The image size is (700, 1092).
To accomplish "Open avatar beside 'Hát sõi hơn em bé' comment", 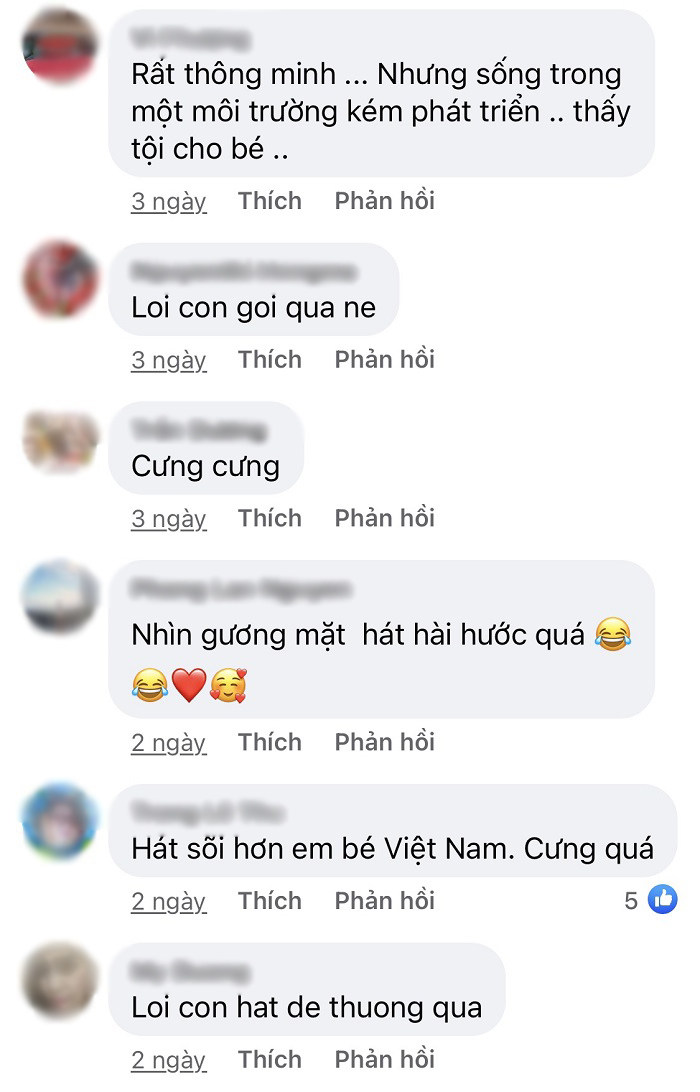I will (x=61, y=821).
